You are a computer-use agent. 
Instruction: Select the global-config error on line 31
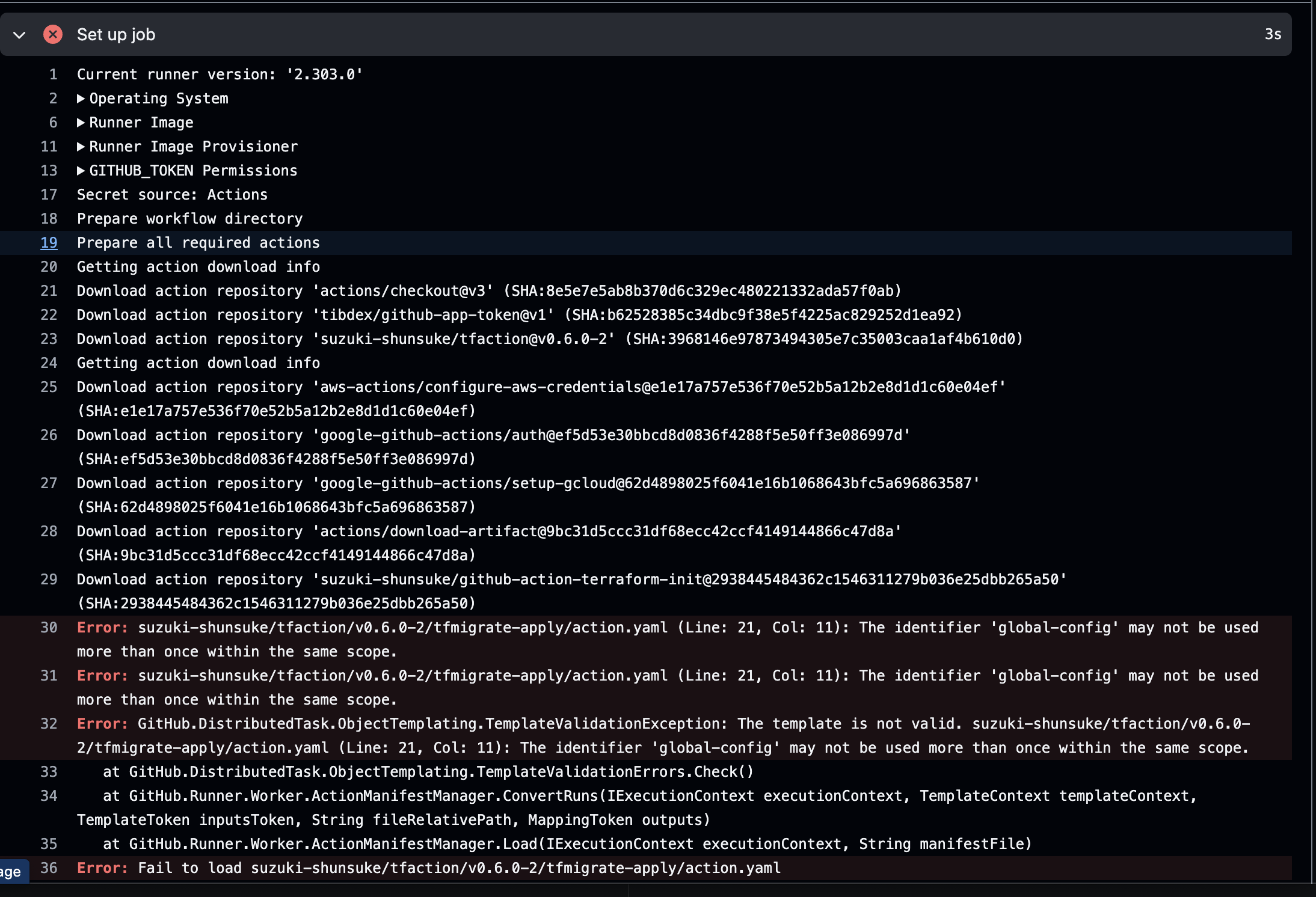(421, 675)
